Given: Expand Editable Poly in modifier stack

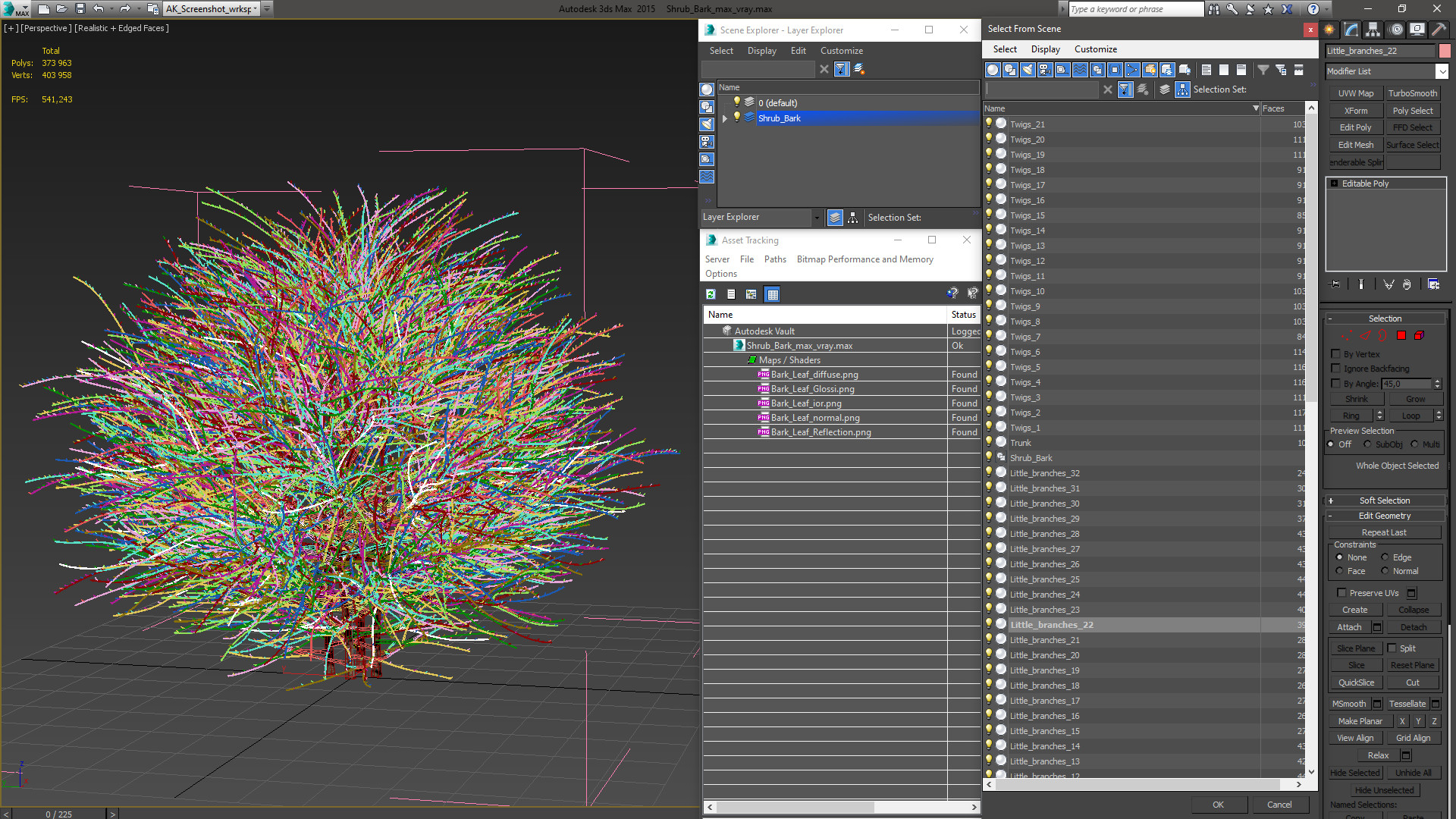Looking at the screenshot, I should 1335,184.
